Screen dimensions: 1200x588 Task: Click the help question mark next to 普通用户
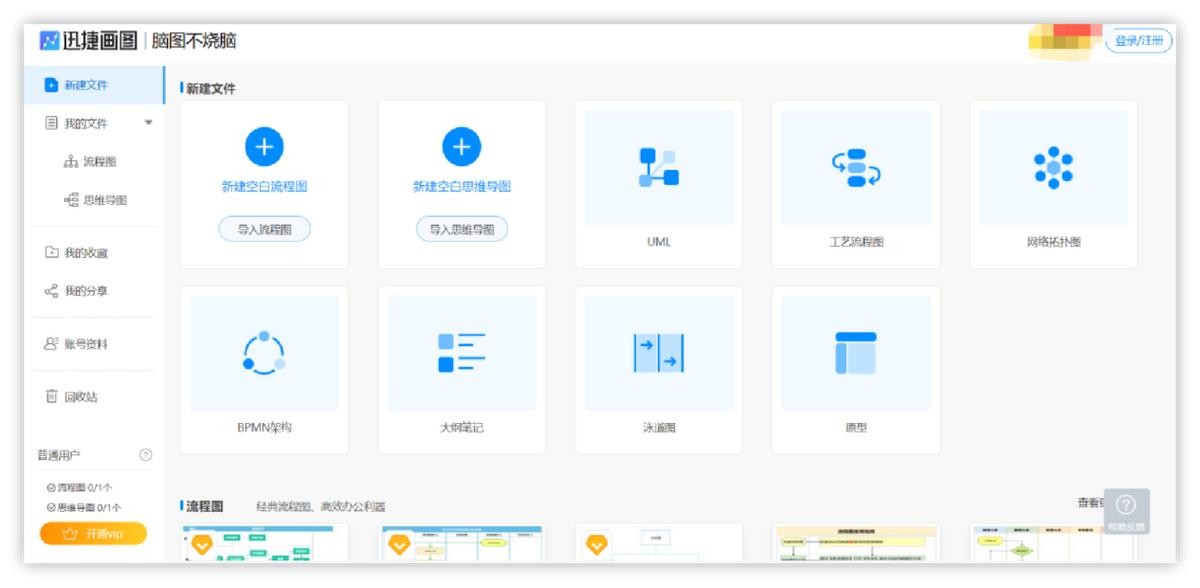(146, 456)
